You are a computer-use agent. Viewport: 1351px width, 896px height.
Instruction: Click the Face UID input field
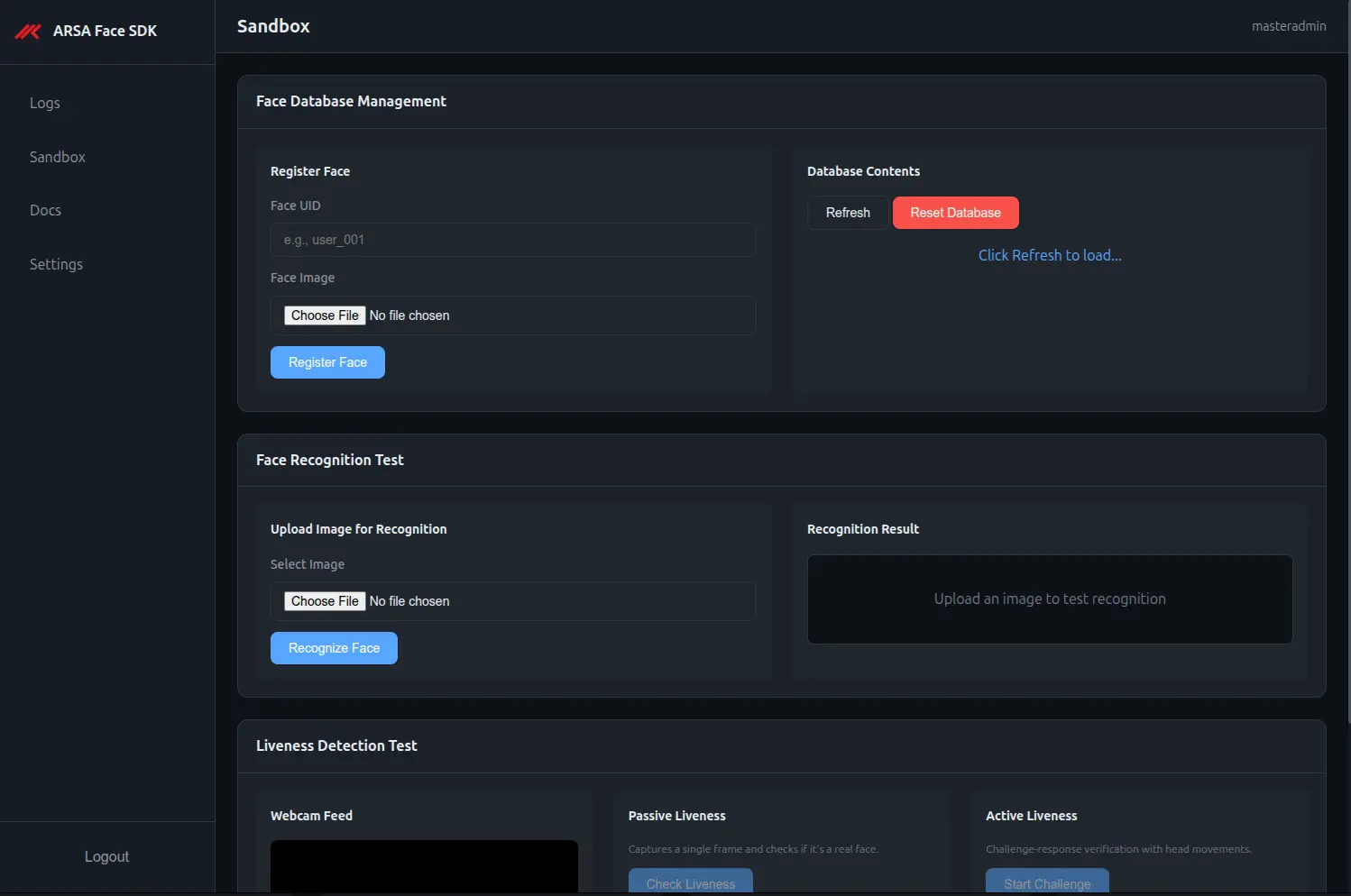coord(513,240)
